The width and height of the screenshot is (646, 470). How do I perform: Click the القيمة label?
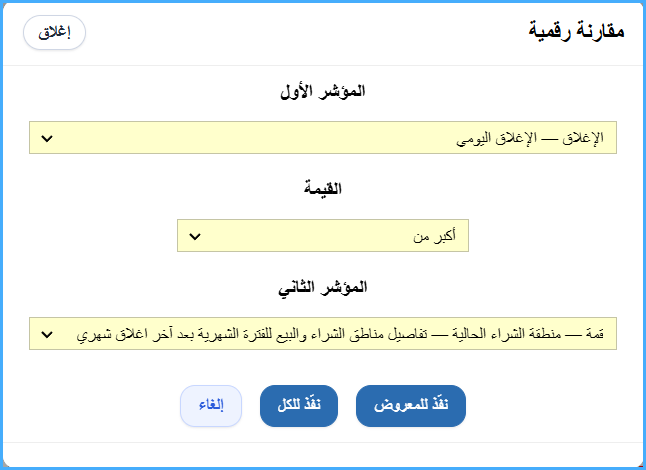[x=323, y=189]
